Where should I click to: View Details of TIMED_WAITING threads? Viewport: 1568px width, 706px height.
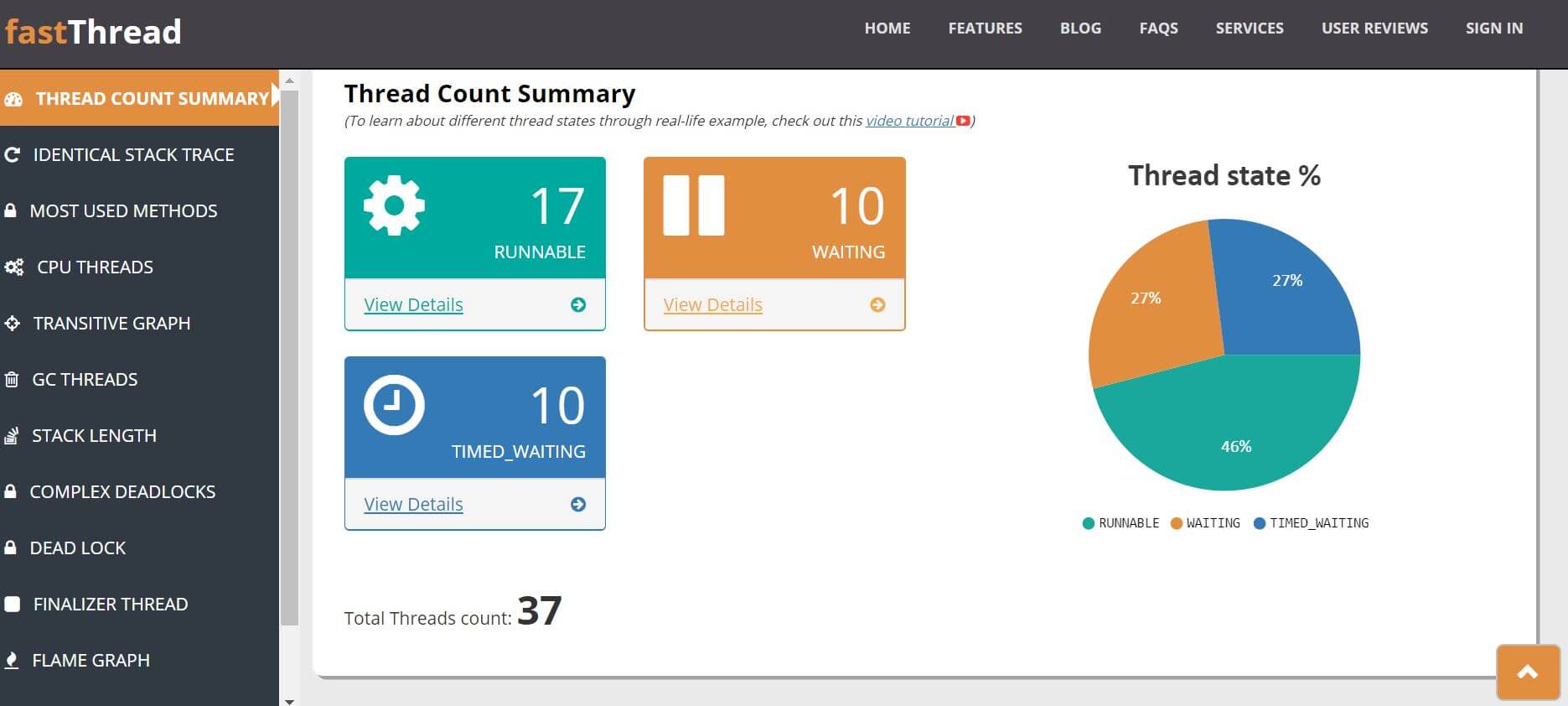click(413, 505)
